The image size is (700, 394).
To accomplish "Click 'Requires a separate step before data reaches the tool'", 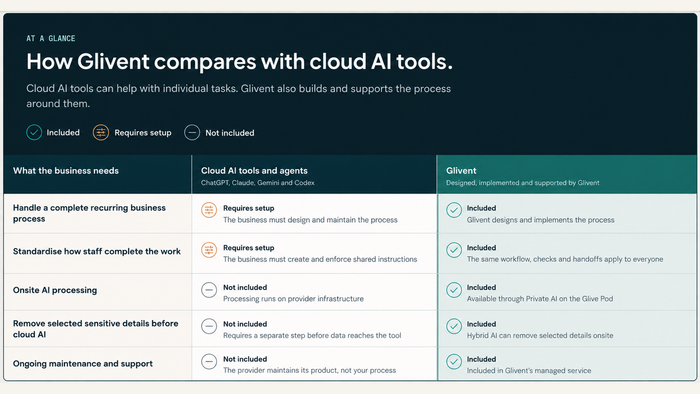I will 312,336.
